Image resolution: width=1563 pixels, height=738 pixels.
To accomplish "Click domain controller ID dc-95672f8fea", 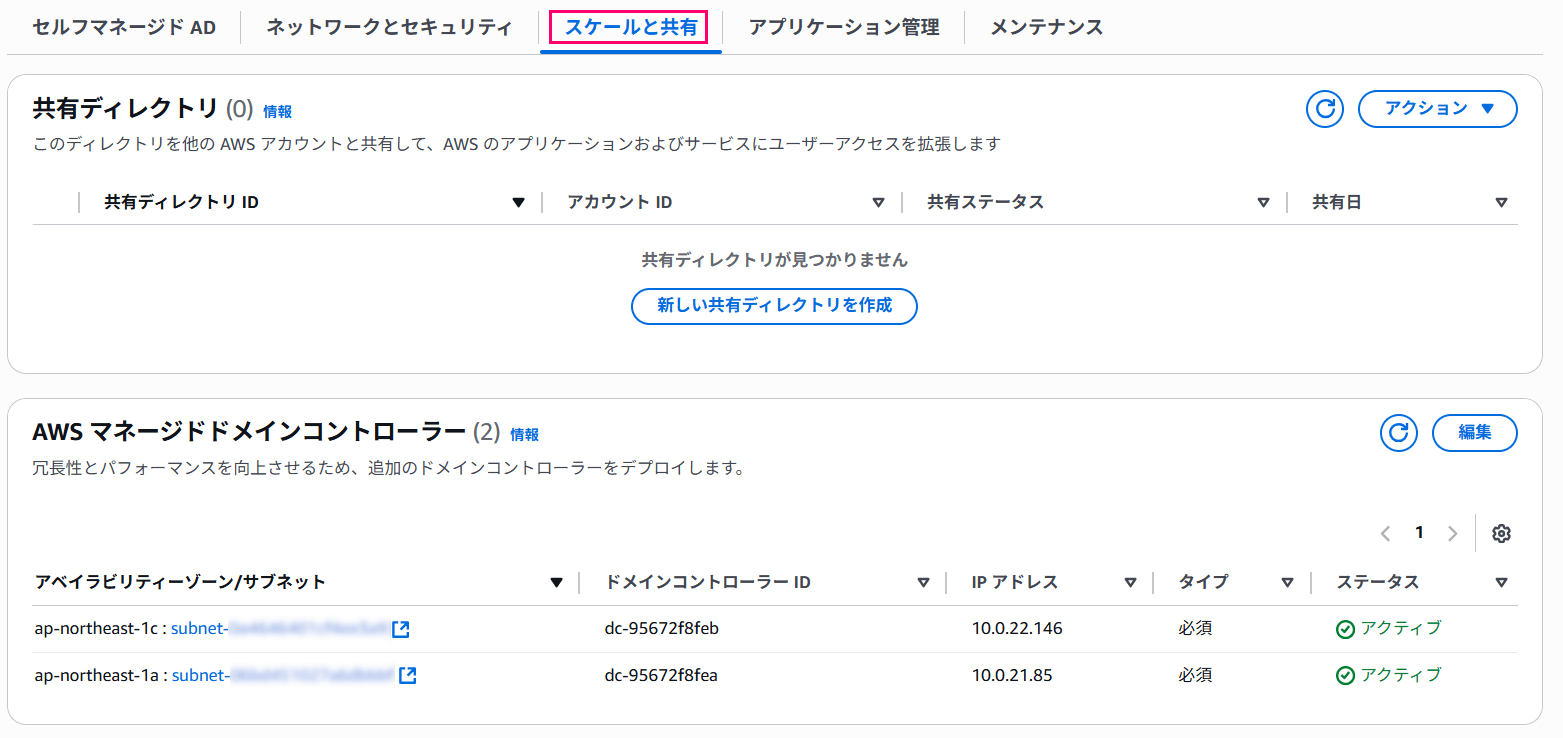I will click(661, 675).
